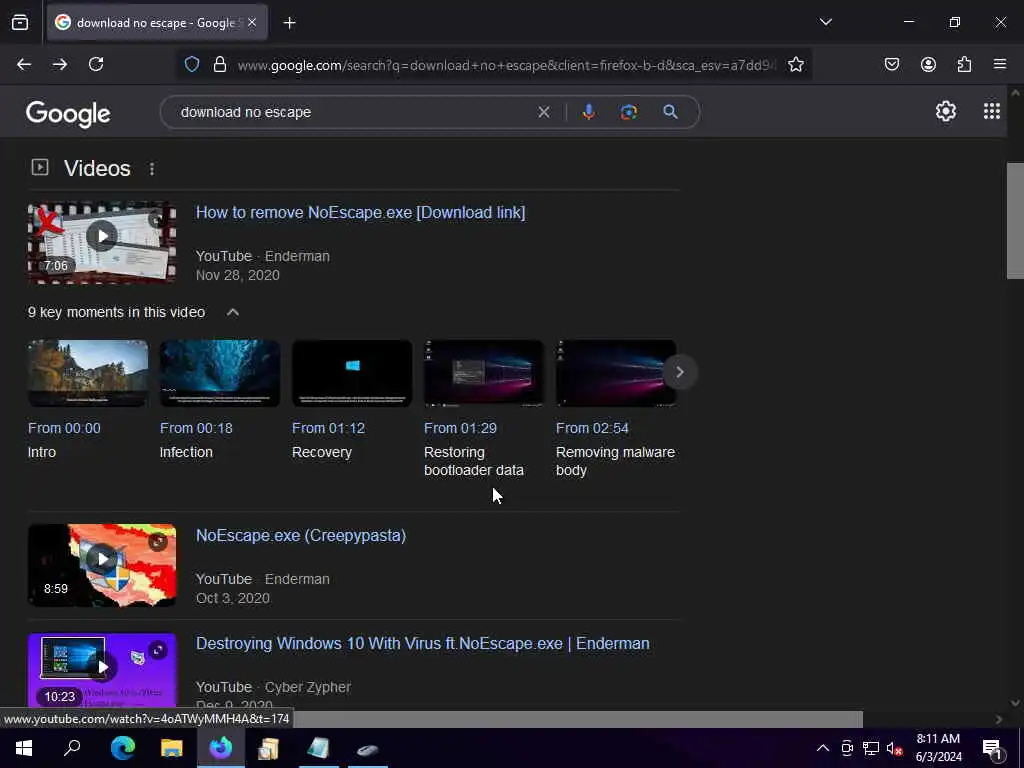Viewport: 1024px width, 768px height.
Task: Open the Infection key moment thumbnail
Action: [220, 373]
